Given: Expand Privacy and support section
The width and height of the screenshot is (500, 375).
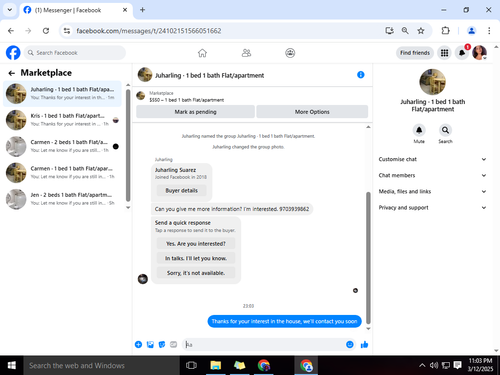Looking at the screenshot, I should point(432,207).
